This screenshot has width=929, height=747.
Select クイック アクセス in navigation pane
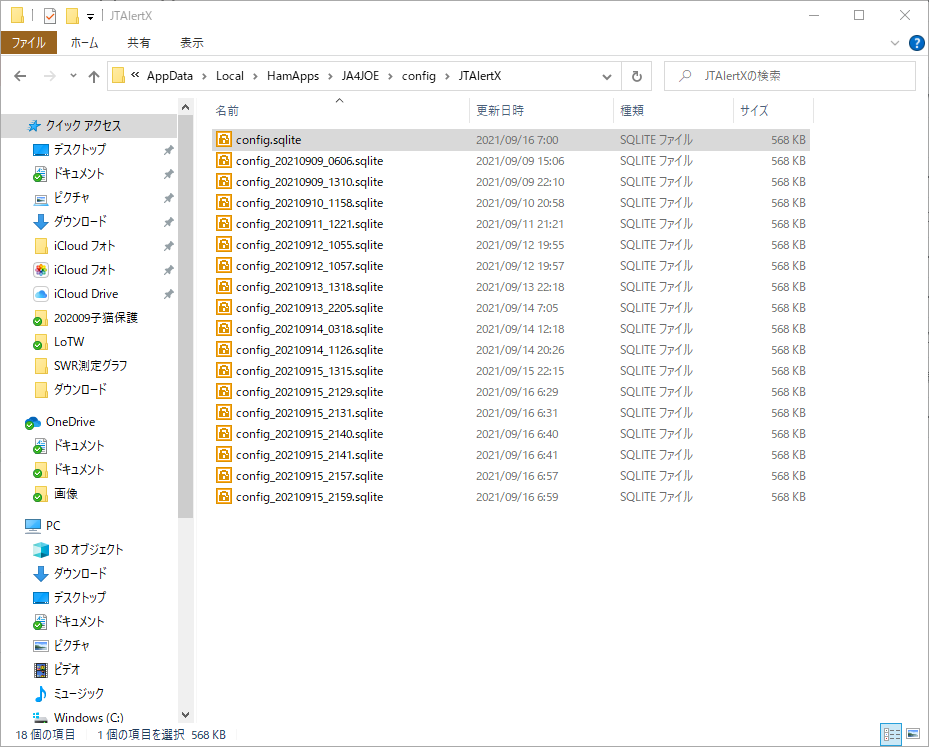click(x=84, y=126)
